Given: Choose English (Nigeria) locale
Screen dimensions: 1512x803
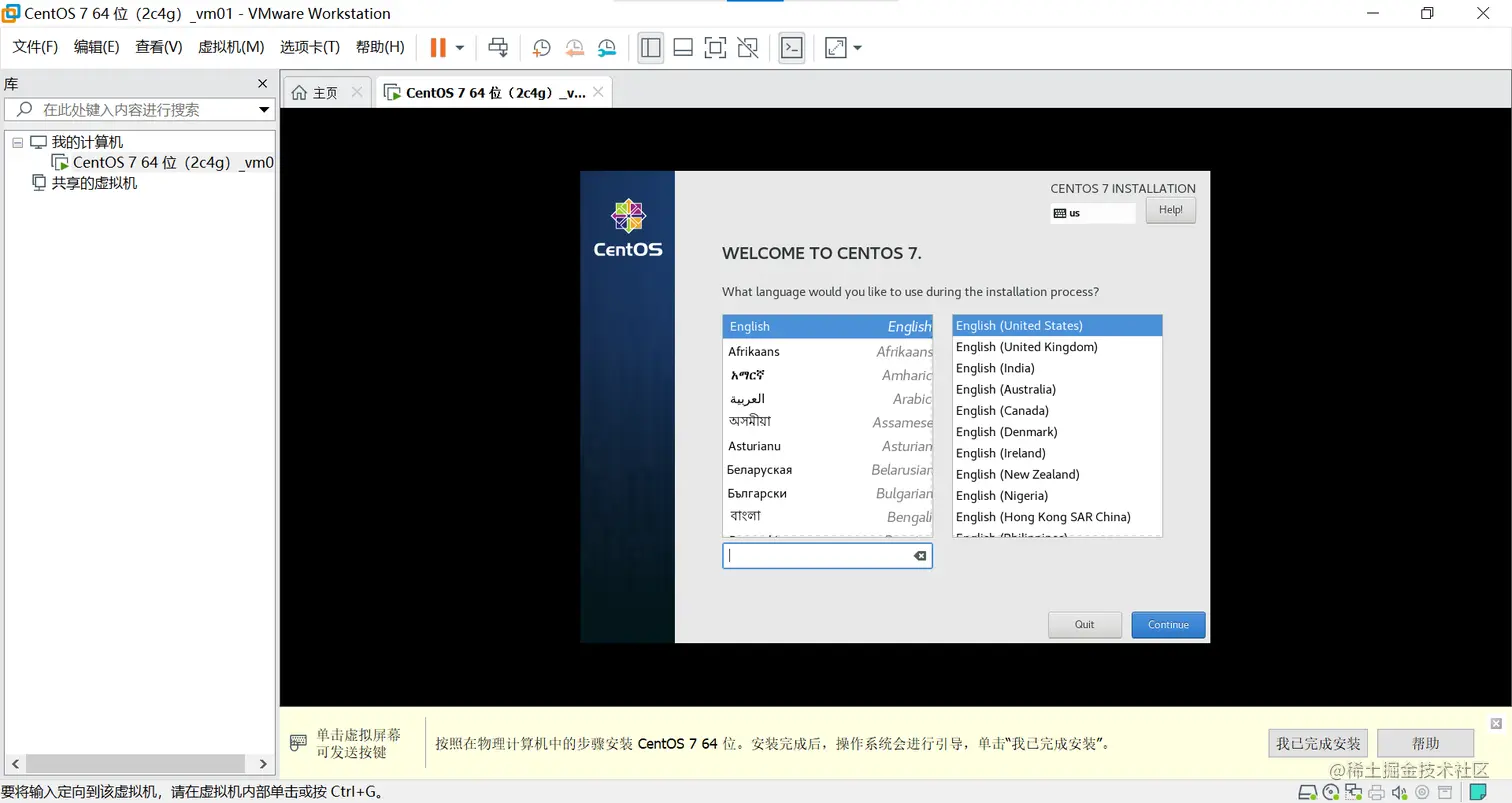Looking at the screenshot, I should click(1057, 496).
